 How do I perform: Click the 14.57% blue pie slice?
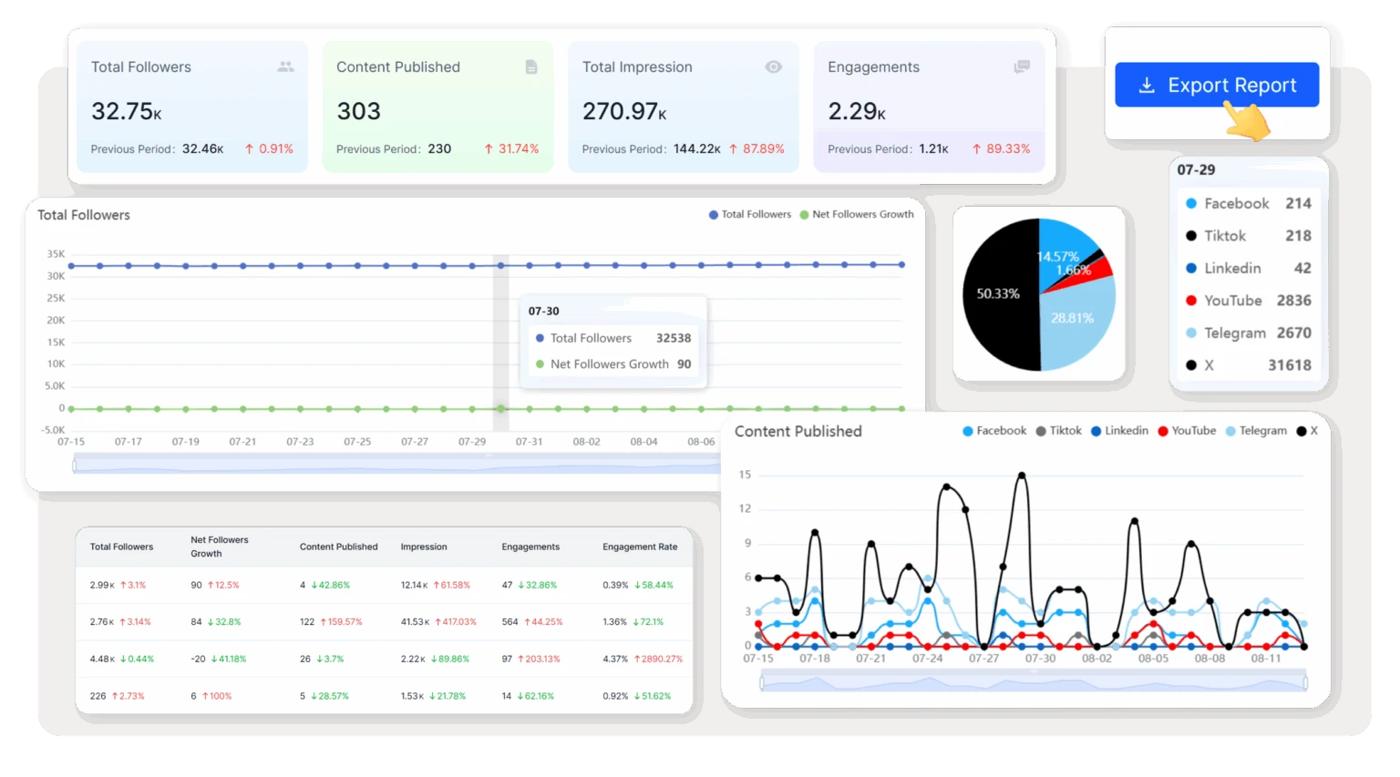pos(1063,248)
